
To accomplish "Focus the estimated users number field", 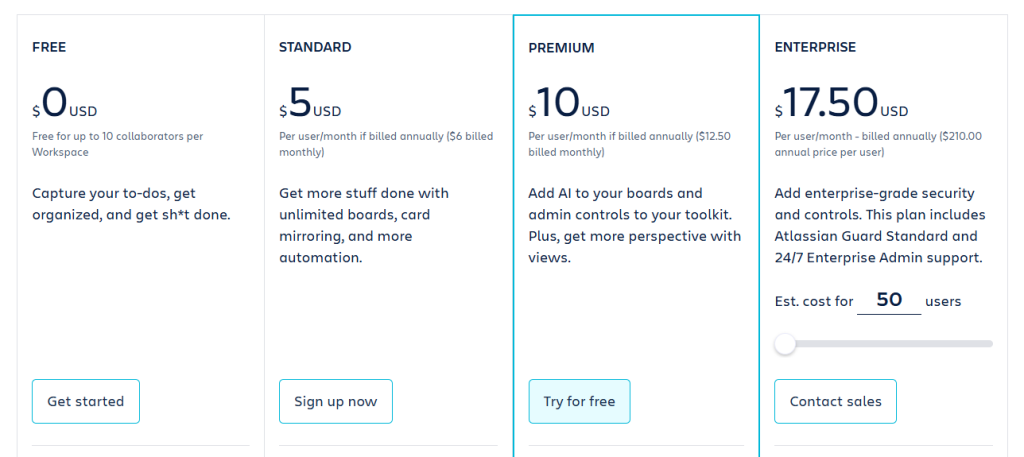I will pos(888,300).
